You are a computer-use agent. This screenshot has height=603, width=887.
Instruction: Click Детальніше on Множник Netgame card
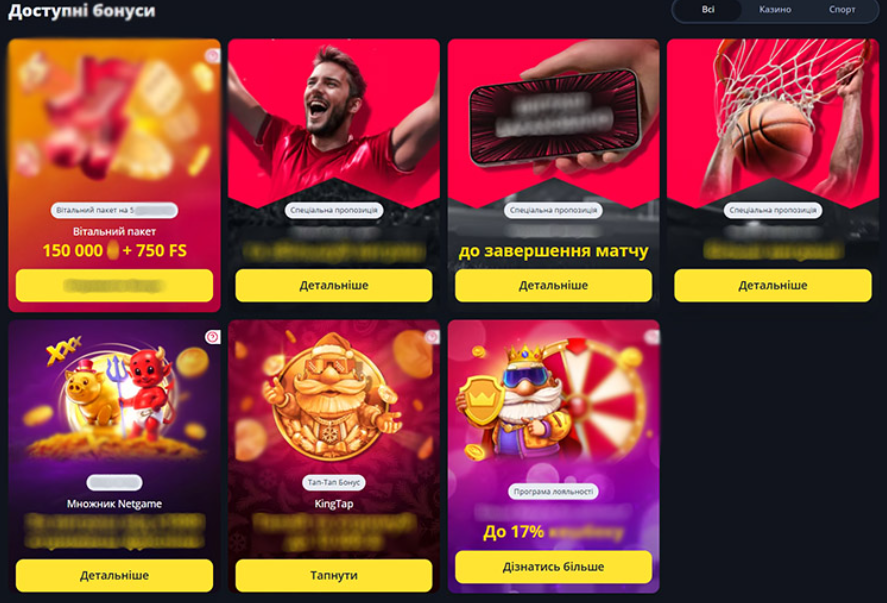pos(114,575)
